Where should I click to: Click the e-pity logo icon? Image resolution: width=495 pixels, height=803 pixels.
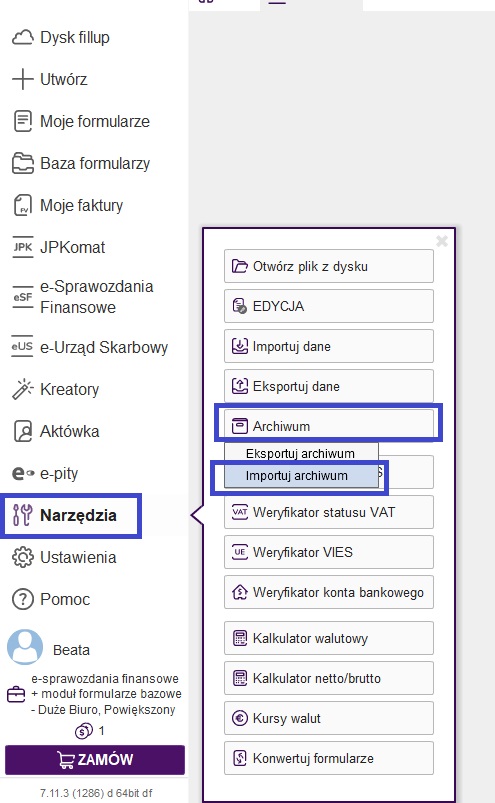coord(24,473)
